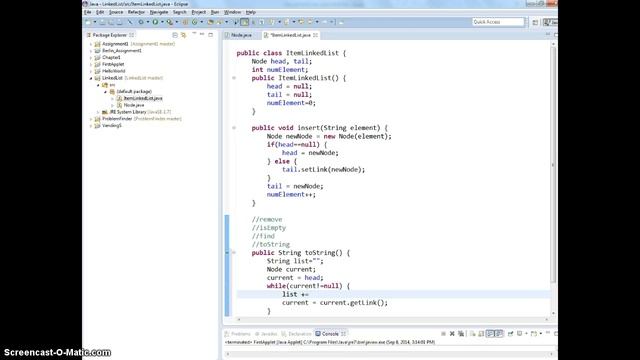Select ItemLinkedList.java in Package Explorer
Viewport: 640px width, 360px height.
click(x=143, y=98)
